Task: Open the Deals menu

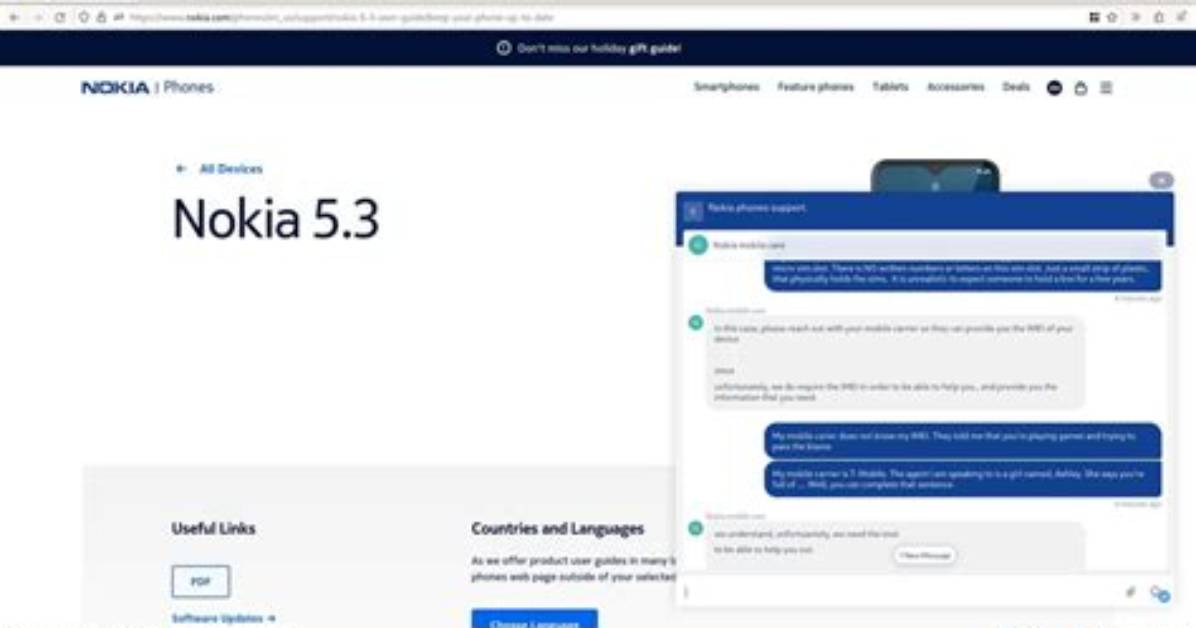Action: click(x=1015, y=87)
